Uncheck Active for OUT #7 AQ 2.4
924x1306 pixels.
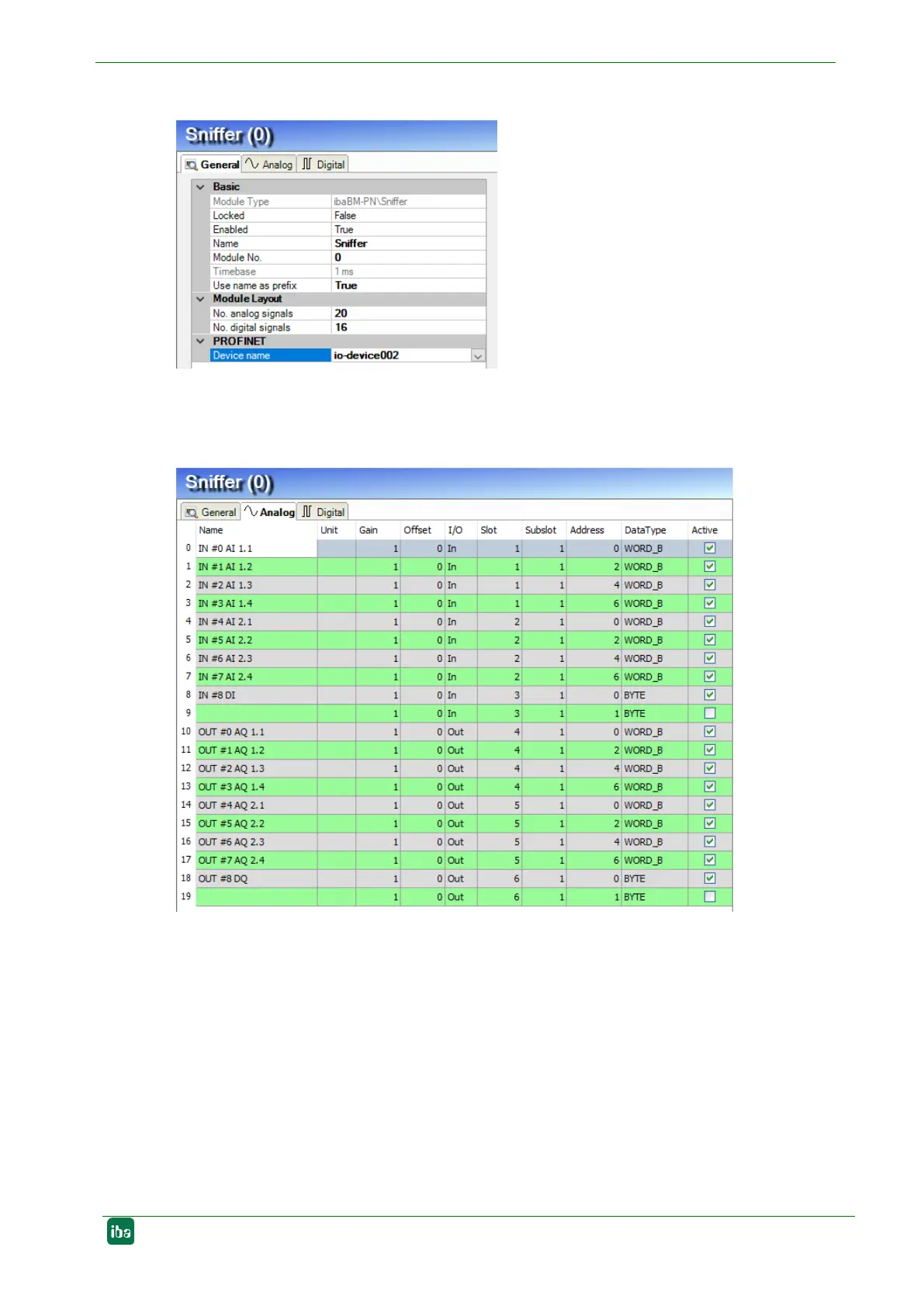click(x=709, y=861)
